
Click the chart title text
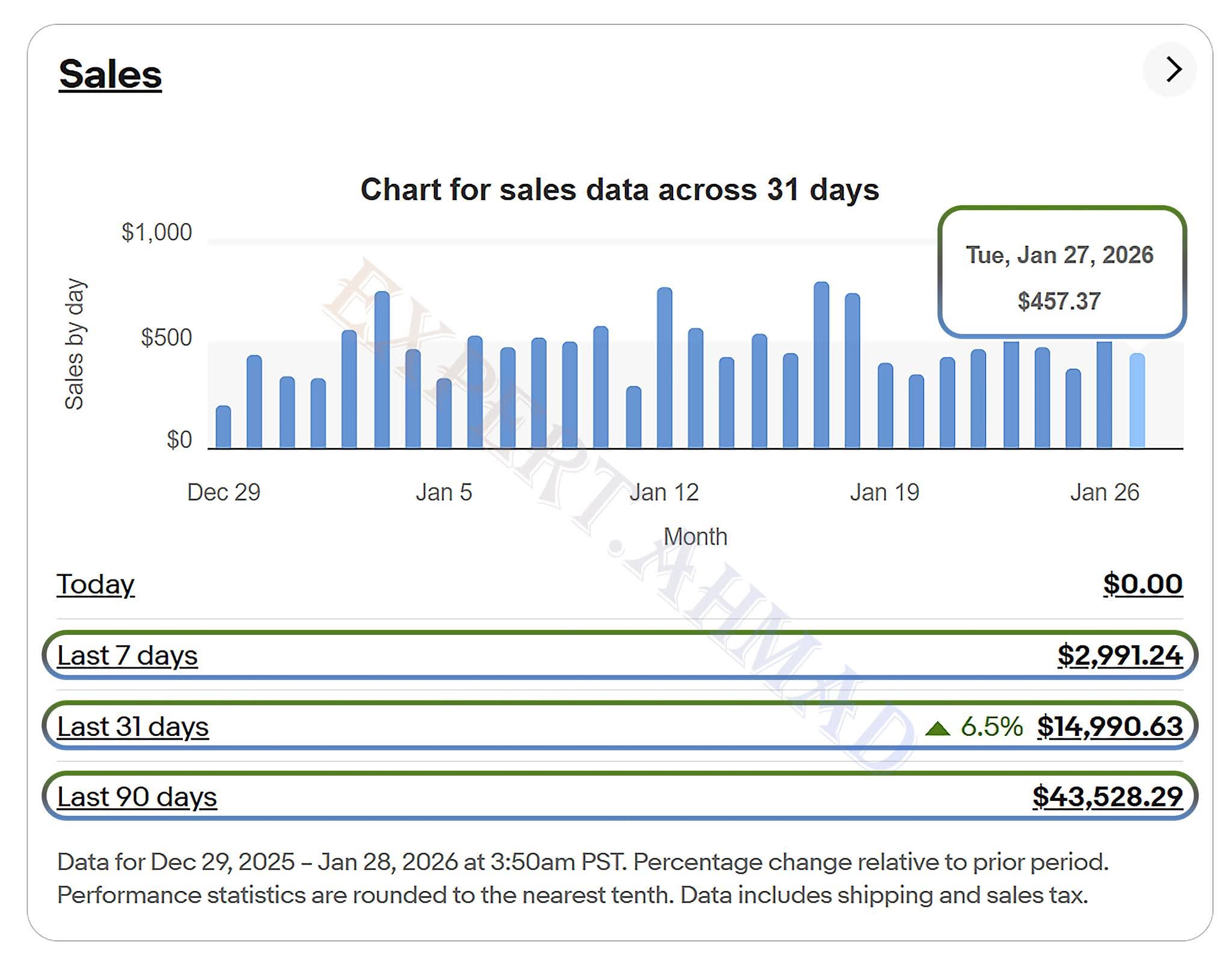coord(619,189)
